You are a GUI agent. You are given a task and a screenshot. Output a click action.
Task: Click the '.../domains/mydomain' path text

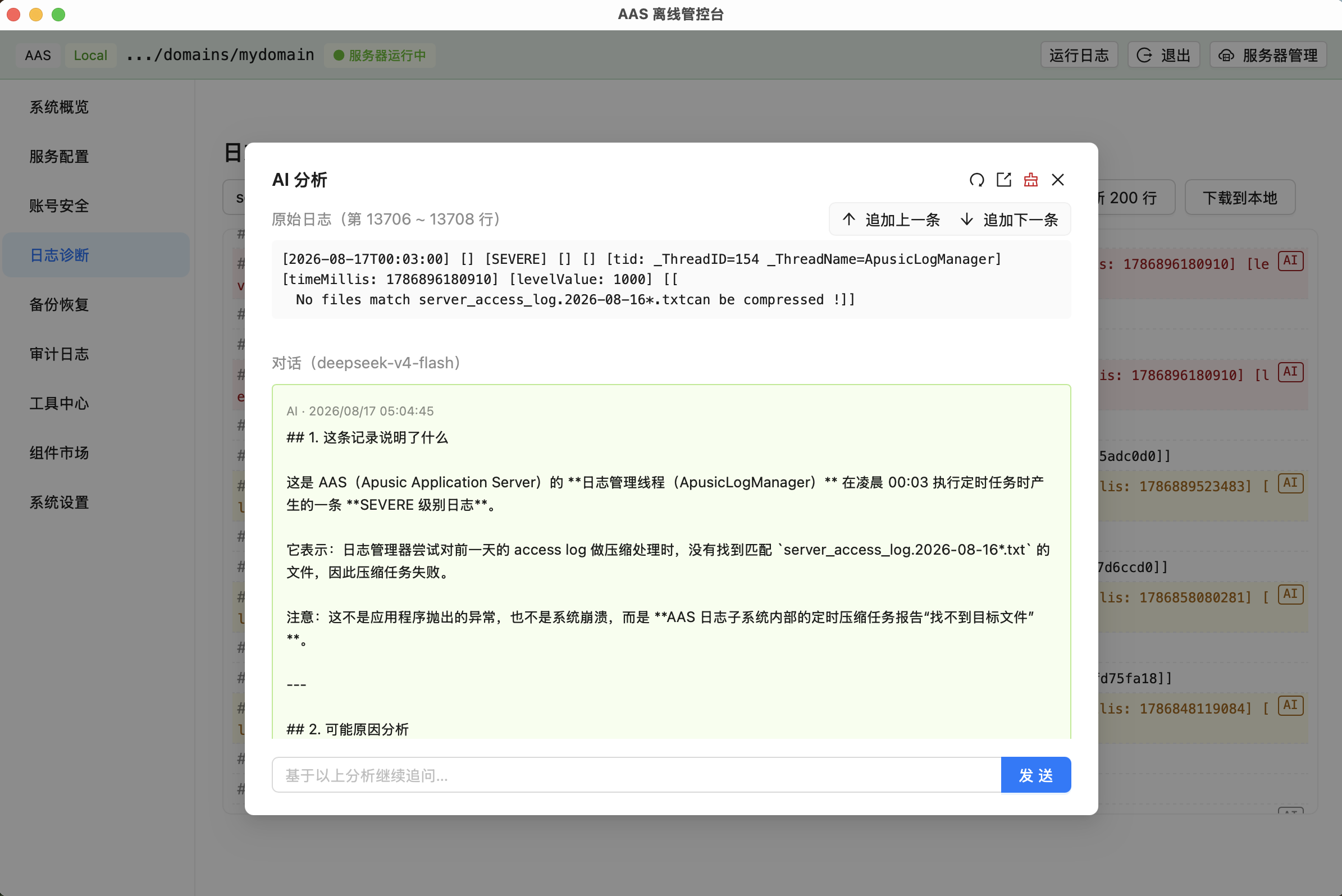tap(220, 55)
